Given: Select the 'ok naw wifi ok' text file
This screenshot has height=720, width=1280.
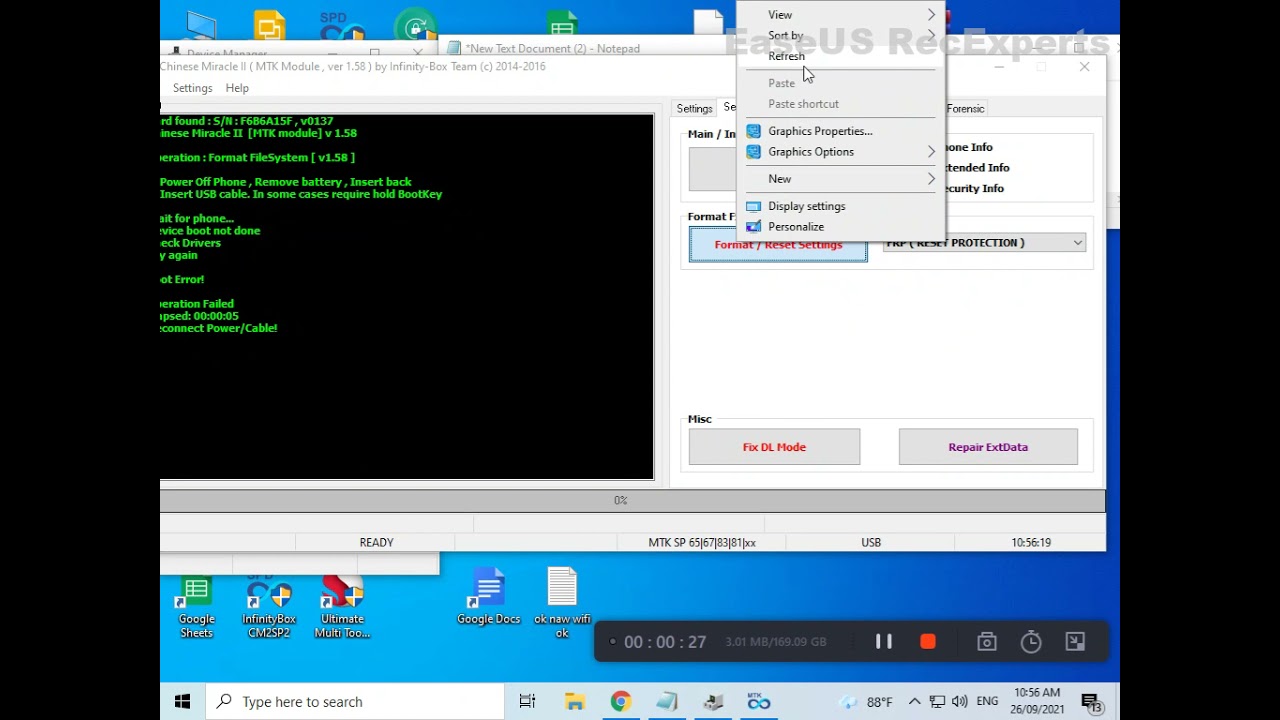Looking at the screenshot, I should pyautogui.click(x=562, y=603).
